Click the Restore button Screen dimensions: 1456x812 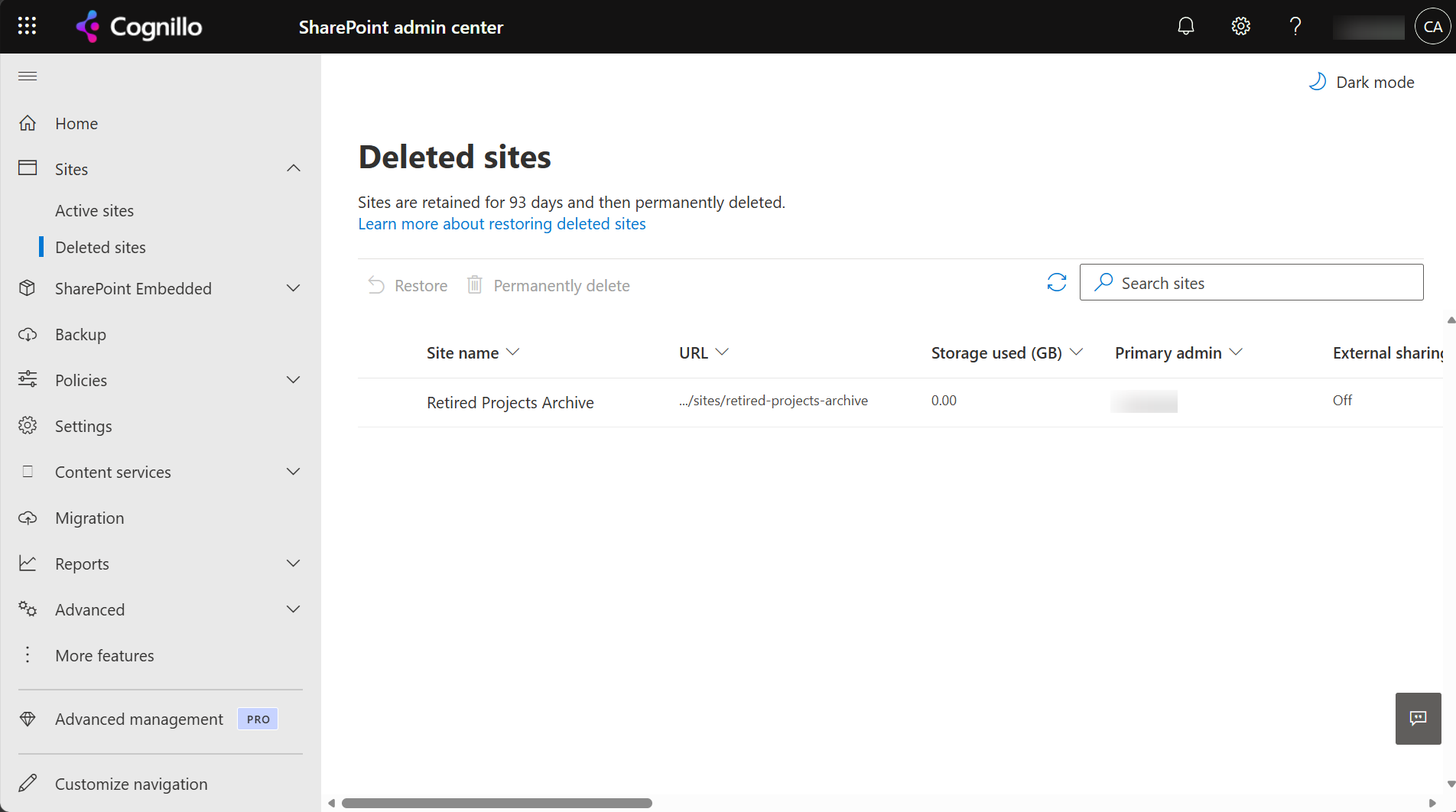click(x=408, y=285)
